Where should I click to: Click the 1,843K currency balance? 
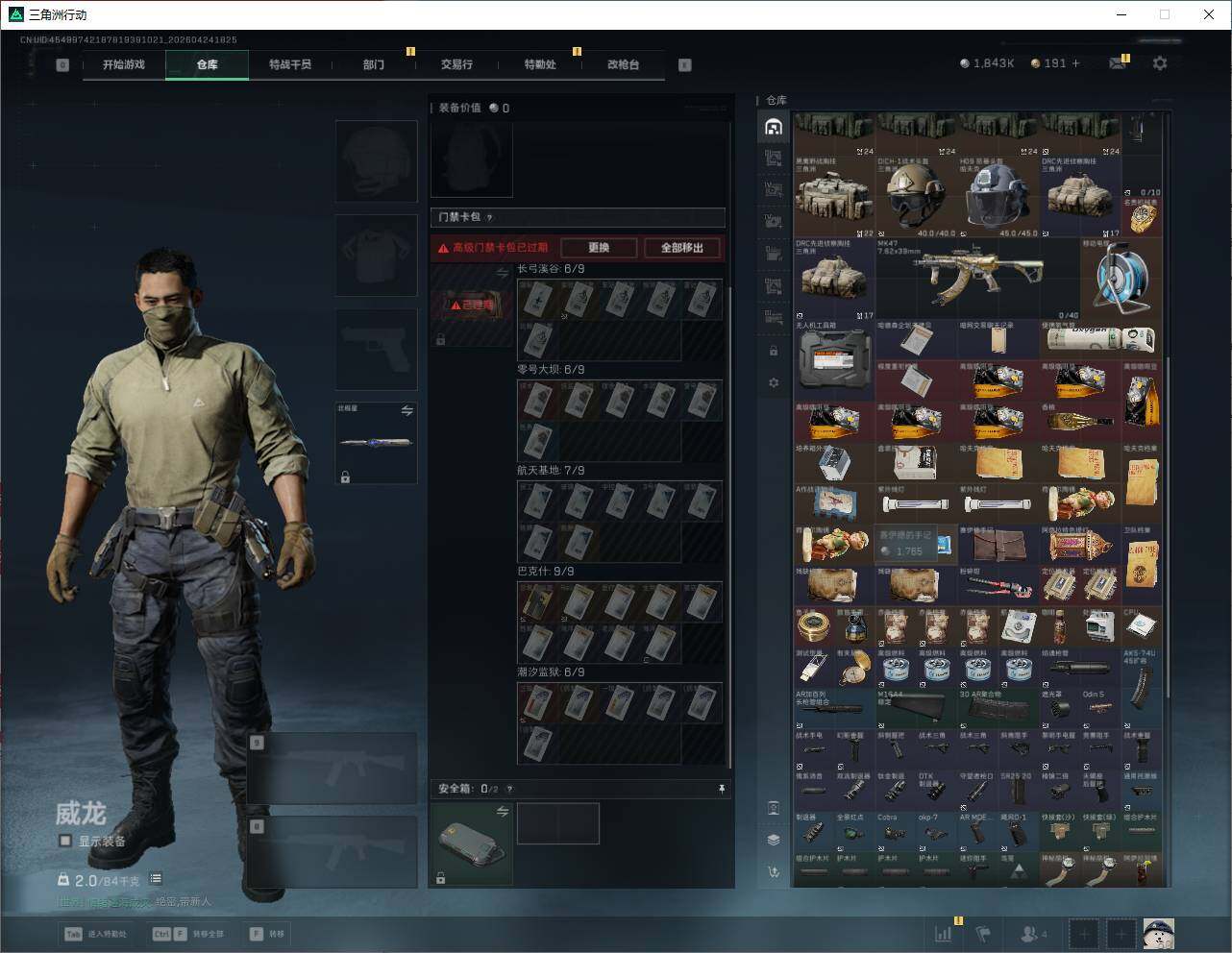pos(987,63)
